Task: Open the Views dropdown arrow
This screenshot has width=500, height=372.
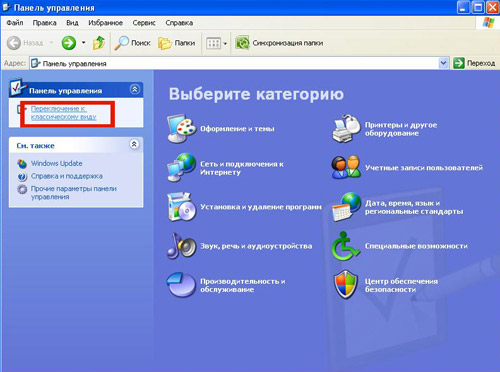Action: tap(225, 43)
